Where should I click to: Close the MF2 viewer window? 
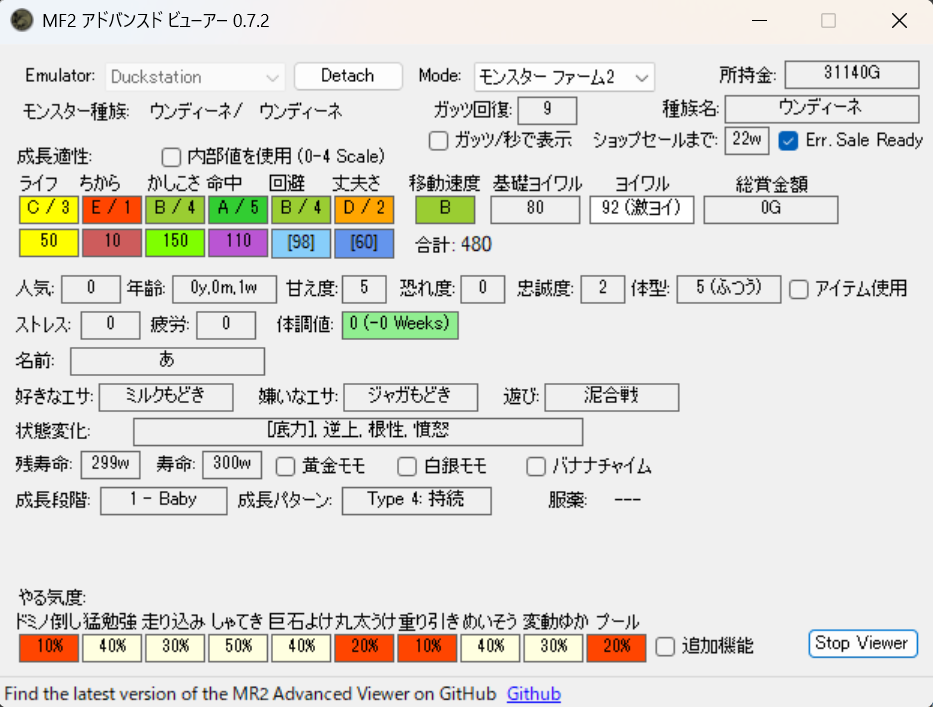click(898, 21)
